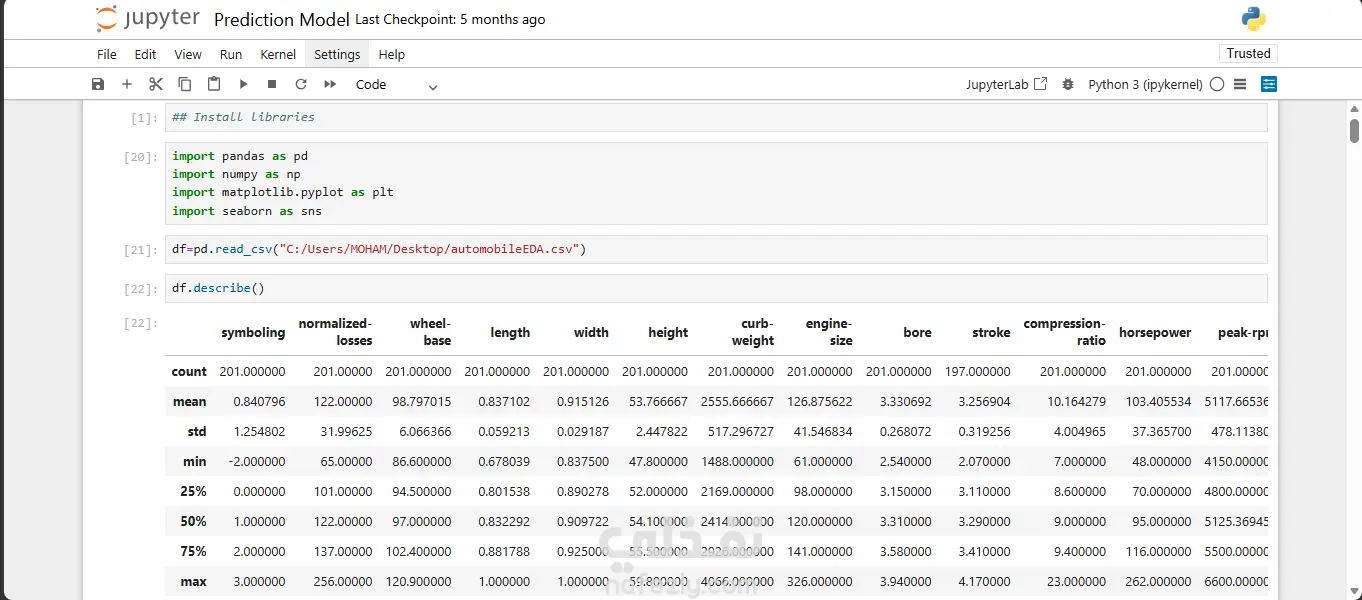Click the '50%' row label

pos(194,521)
